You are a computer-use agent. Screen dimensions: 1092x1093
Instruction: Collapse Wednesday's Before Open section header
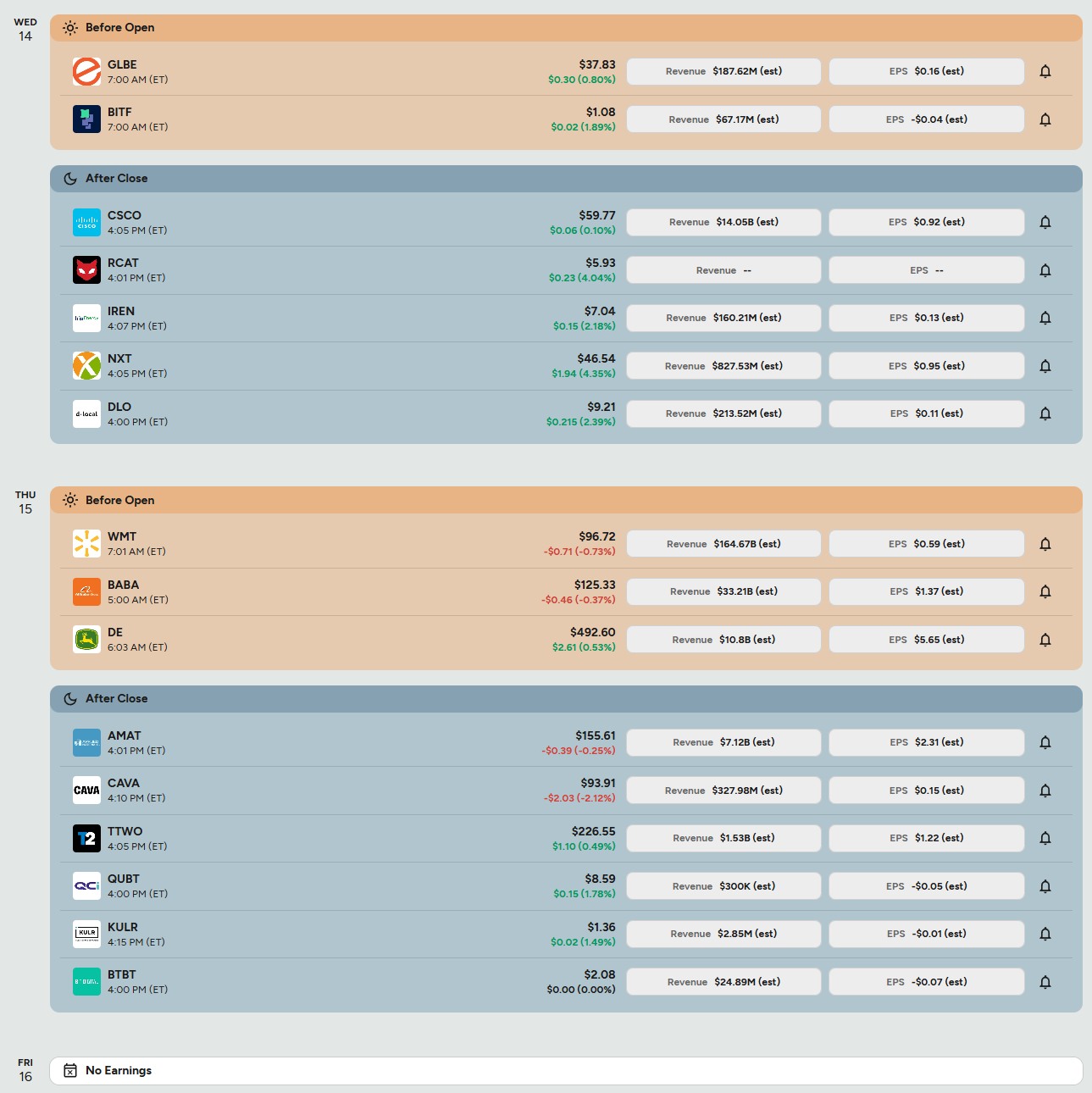coord(566,28)
